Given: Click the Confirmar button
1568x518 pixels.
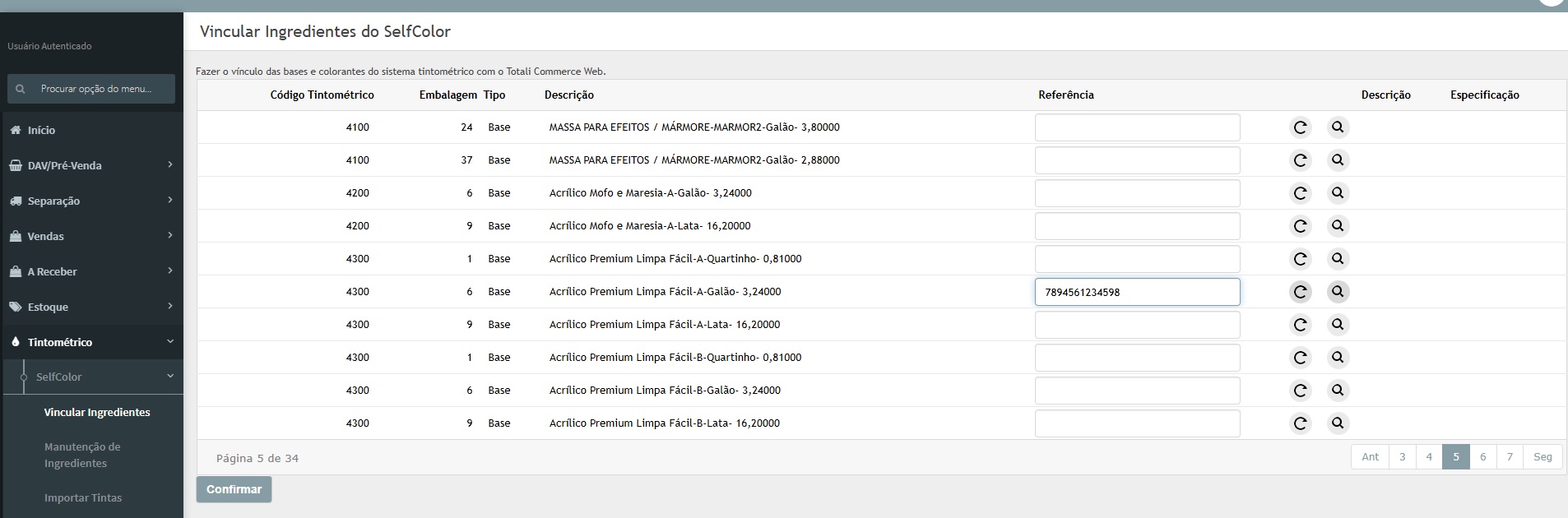Looking at the screenshot, I should [x=234, y=489].
